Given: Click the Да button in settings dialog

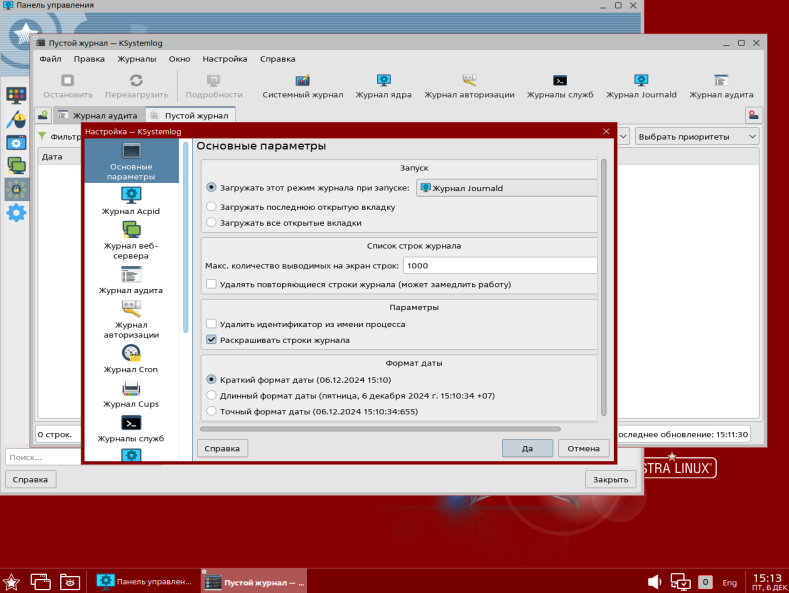Looking at the screenshot, I should click(x=527, y=448).
